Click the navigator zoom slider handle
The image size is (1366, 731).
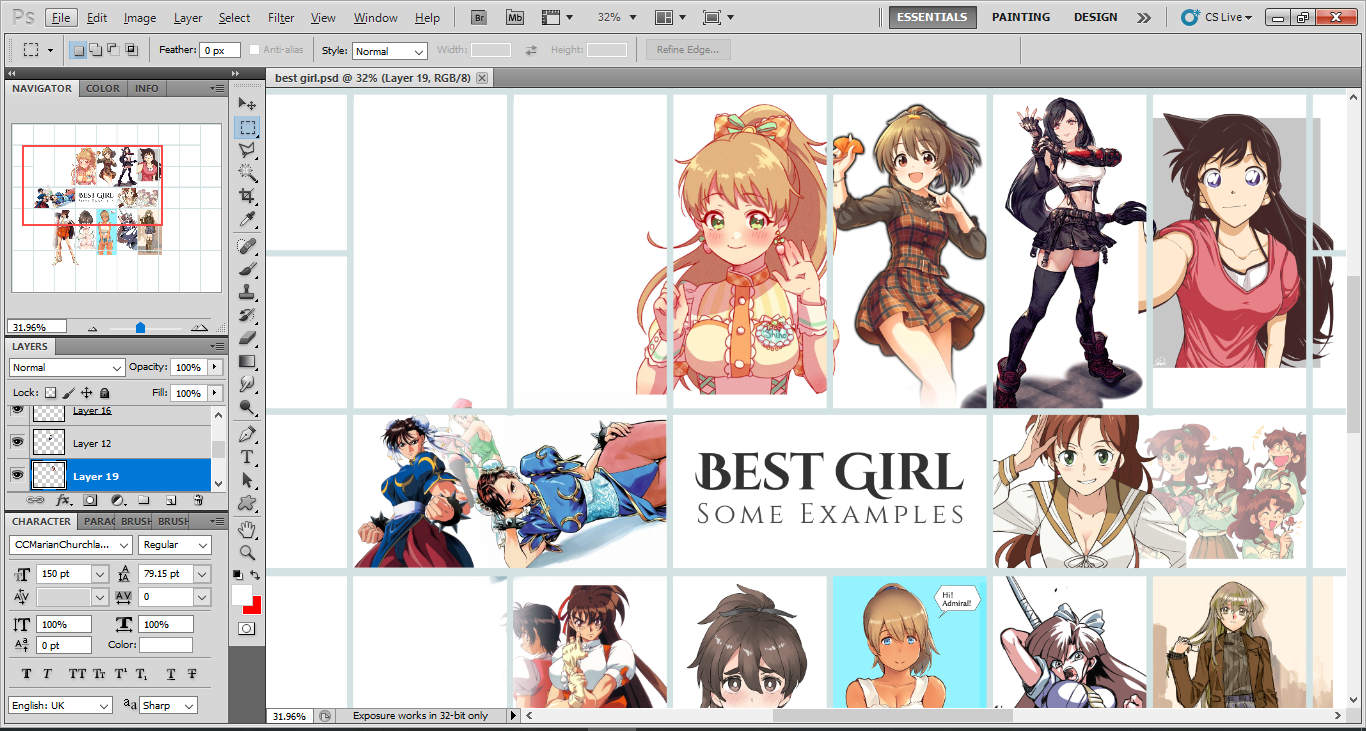pyautogui.click(x=140, y=327)
